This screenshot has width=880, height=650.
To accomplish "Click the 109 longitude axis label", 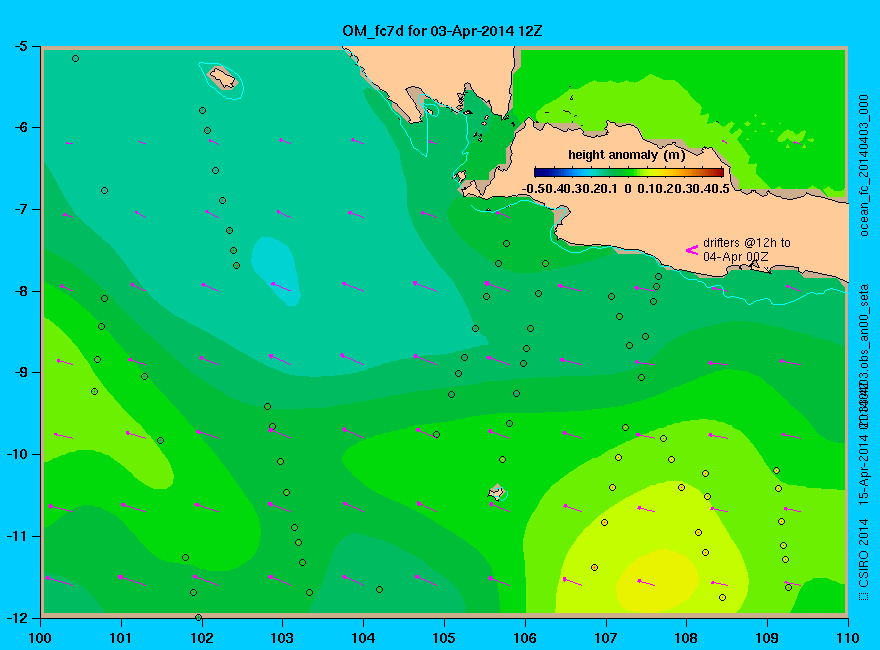I will [767, 638].
